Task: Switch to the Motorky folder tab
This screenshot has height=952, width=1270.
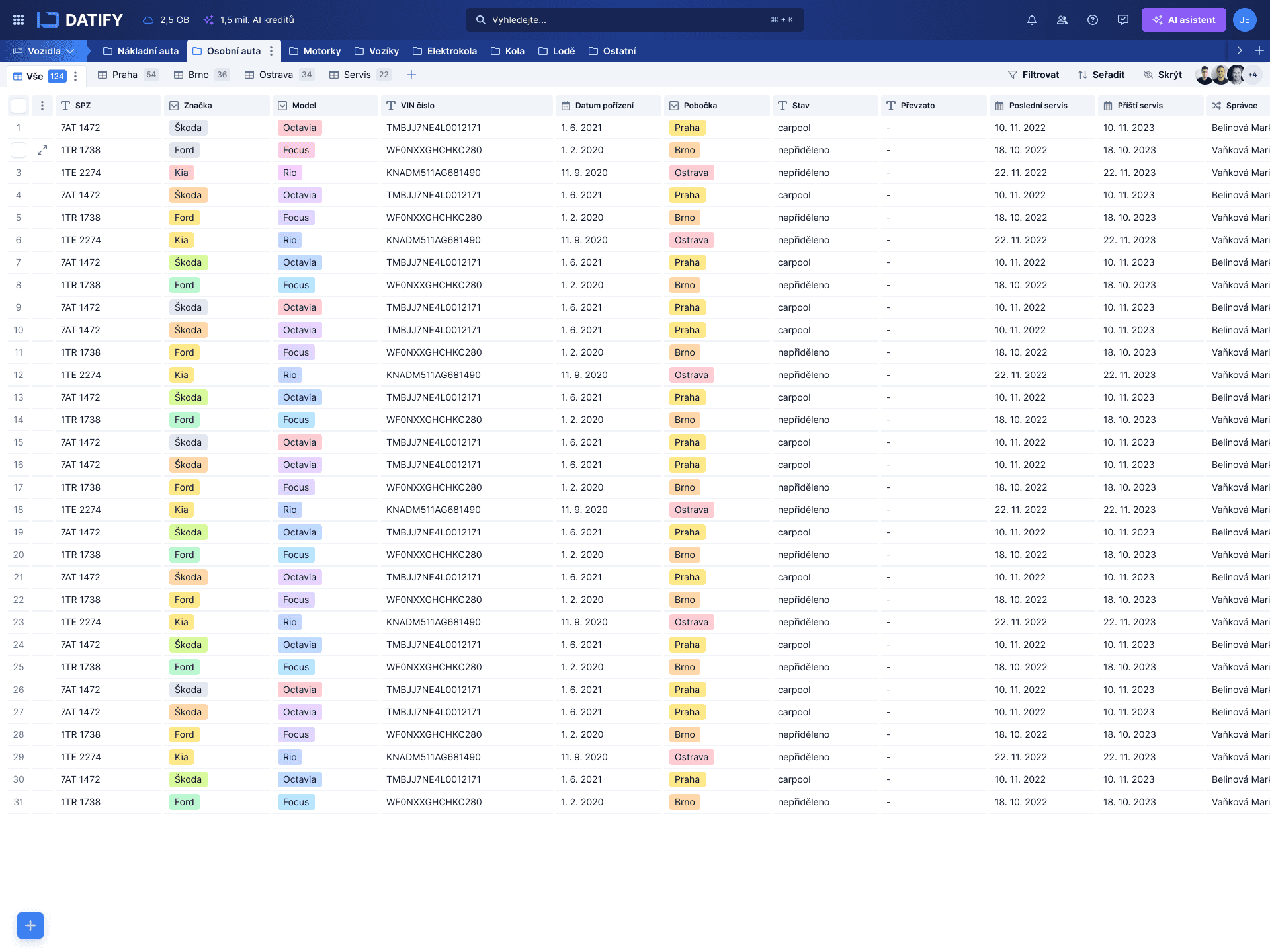Action: (x=315, y=51)
